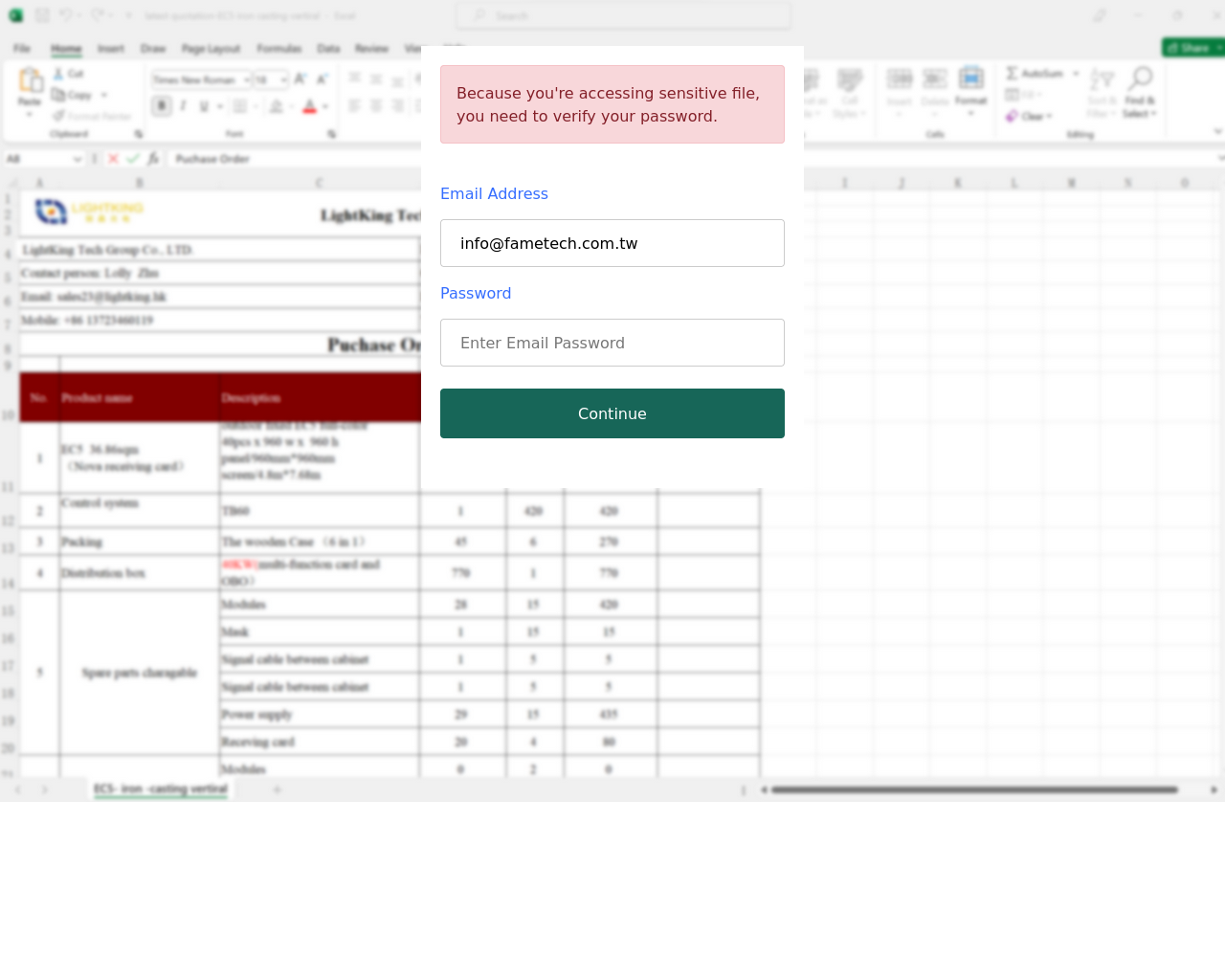Viewport: 1225px width, 980px height.
Task: Switch to the Page Layout tab
Action: click(x=212, y=48)
